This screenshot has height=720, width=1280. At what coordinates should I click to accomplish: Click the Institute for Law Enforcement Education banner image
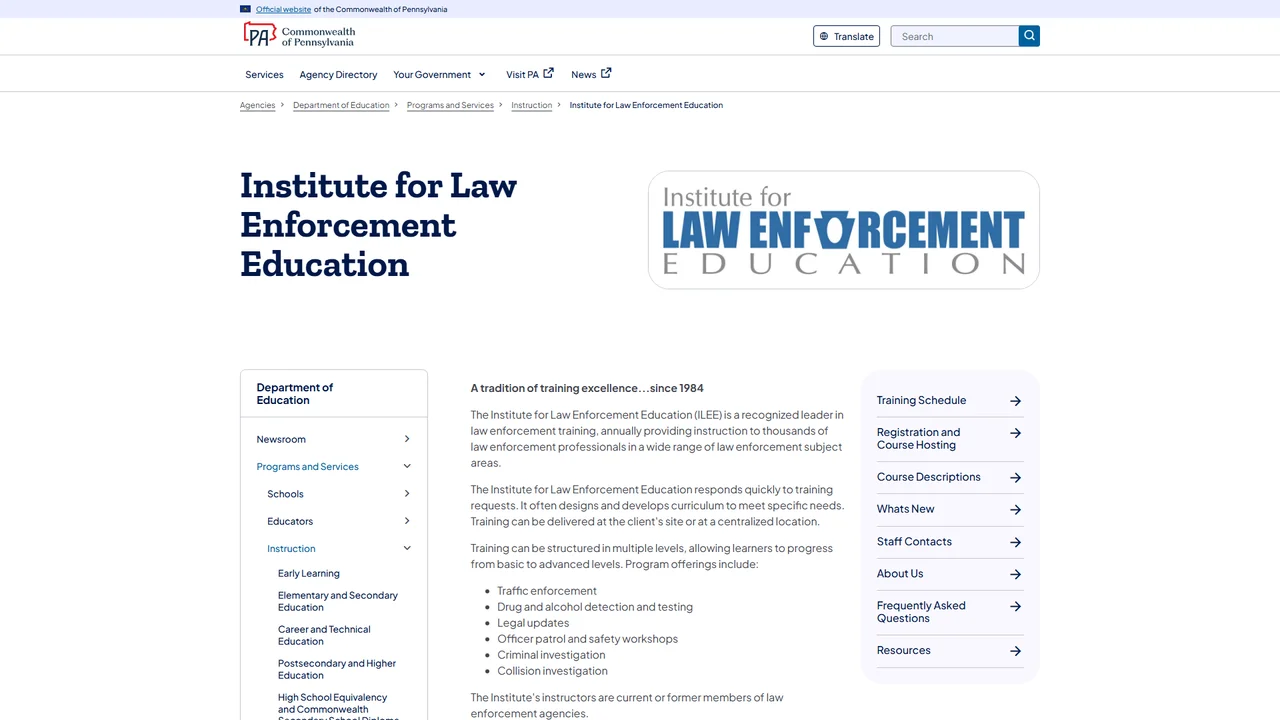tap(844, 230)
